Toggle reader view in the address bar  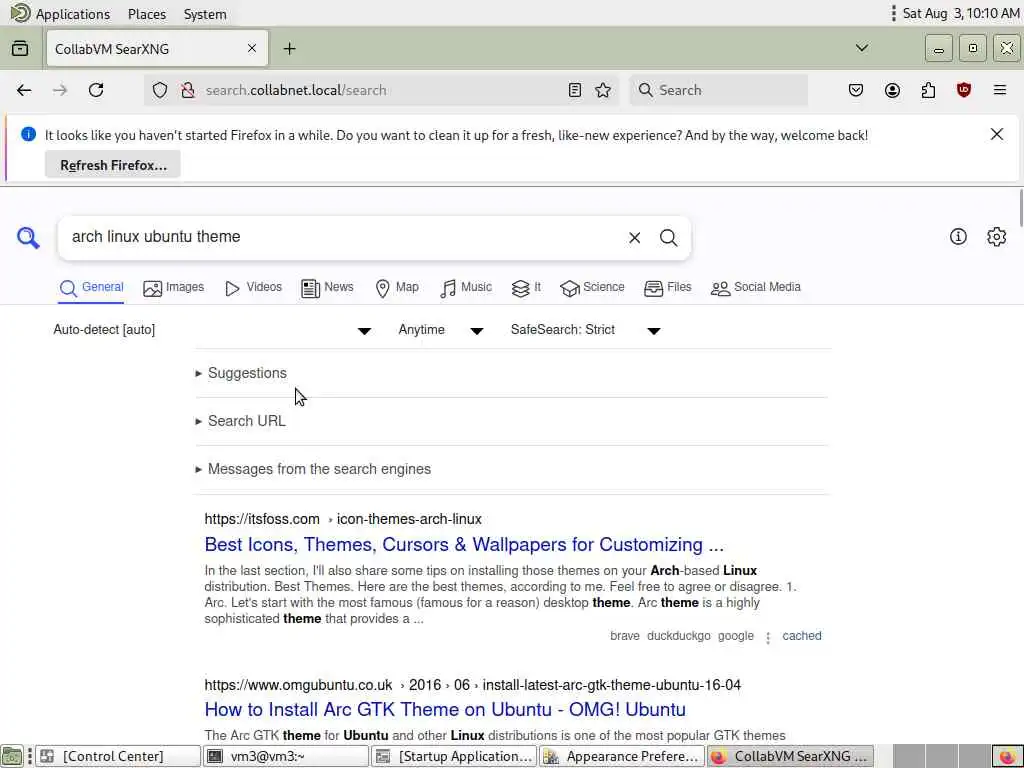(x=575, y=90)
